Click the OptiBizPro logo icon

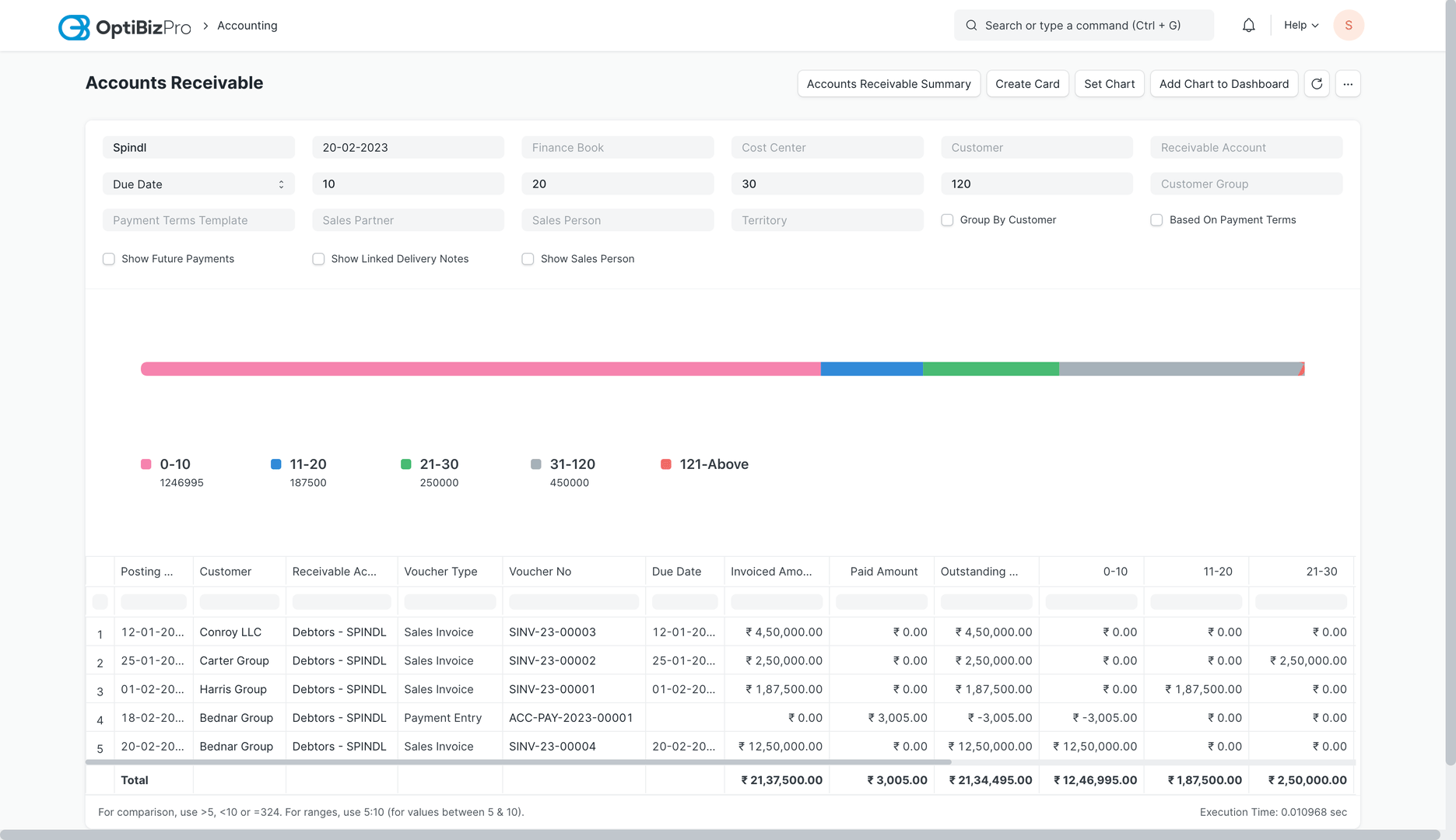click(74, 27)
